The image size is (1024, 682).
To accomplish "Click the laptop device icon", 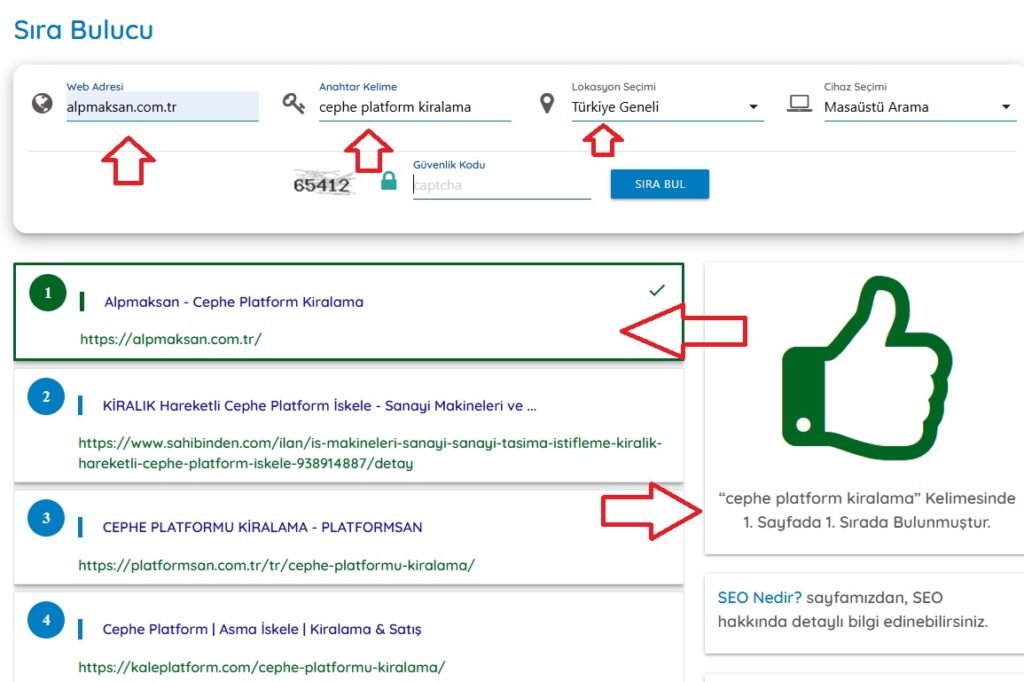I will click(x=798, y=103).
